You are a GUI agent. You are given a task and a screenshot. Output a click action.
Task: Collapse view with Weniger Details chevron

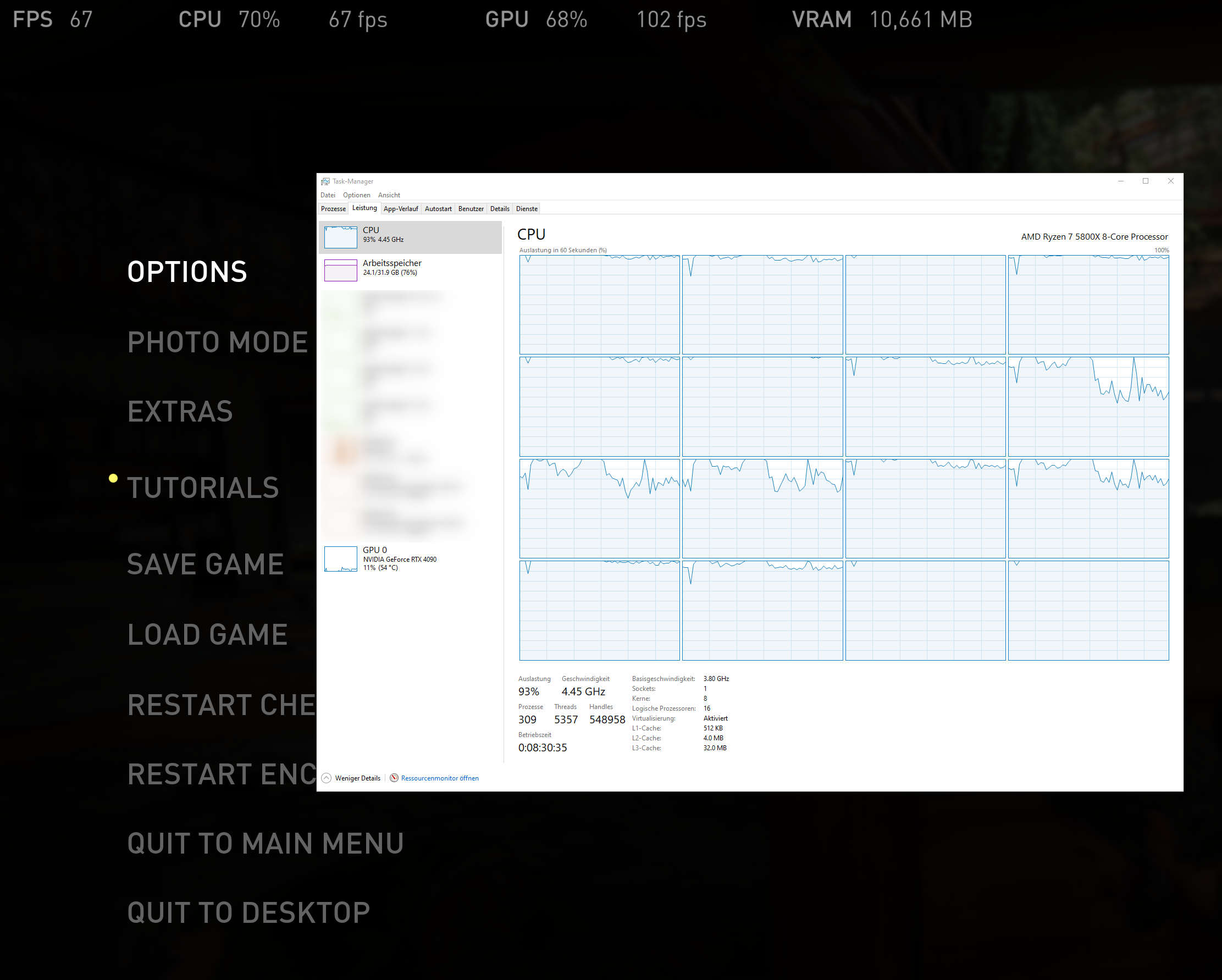tap(327, 778)
